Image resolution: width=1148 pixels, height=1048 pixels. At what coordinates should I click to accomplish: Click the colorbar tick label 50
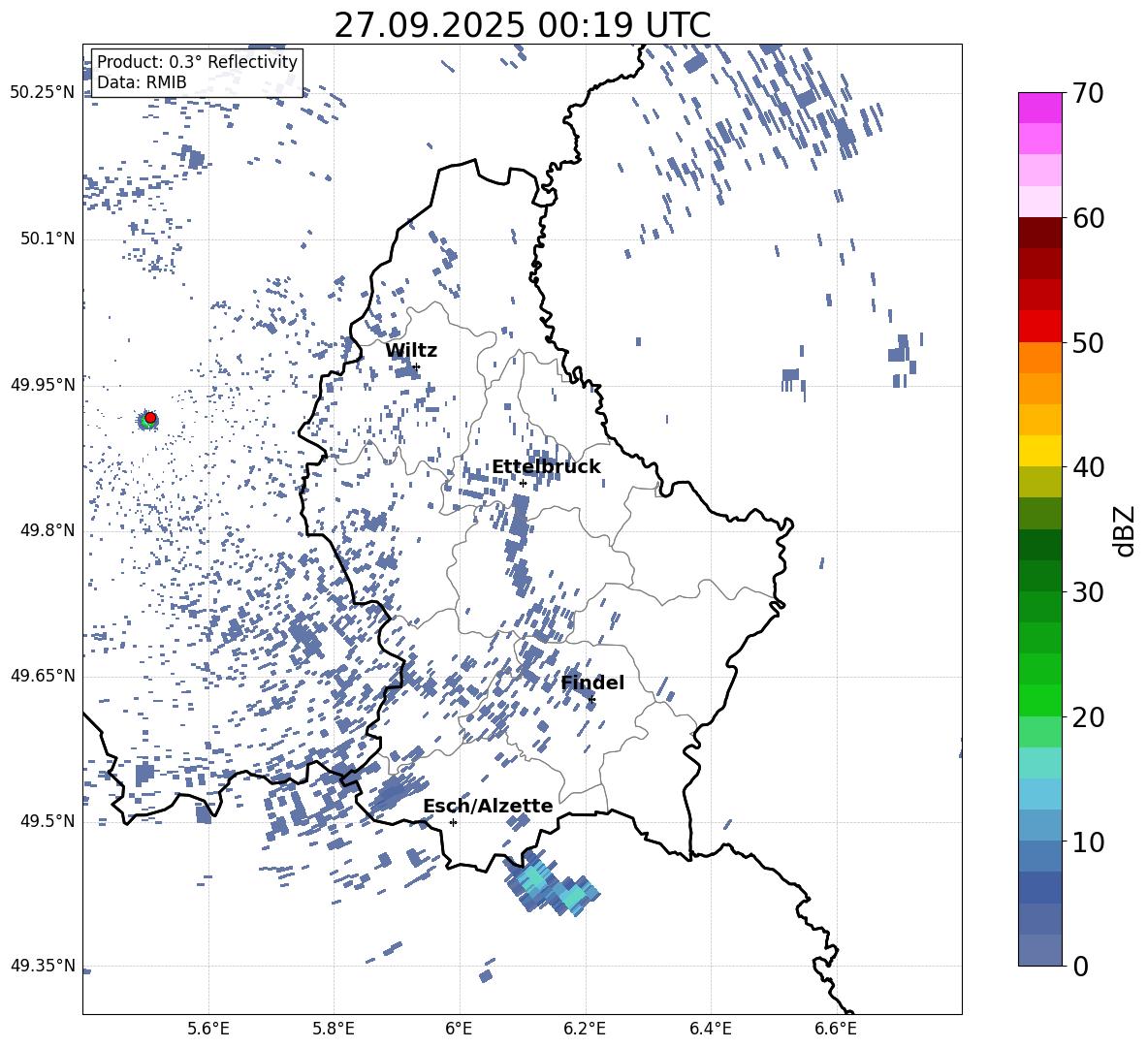tap(1087, 343)
